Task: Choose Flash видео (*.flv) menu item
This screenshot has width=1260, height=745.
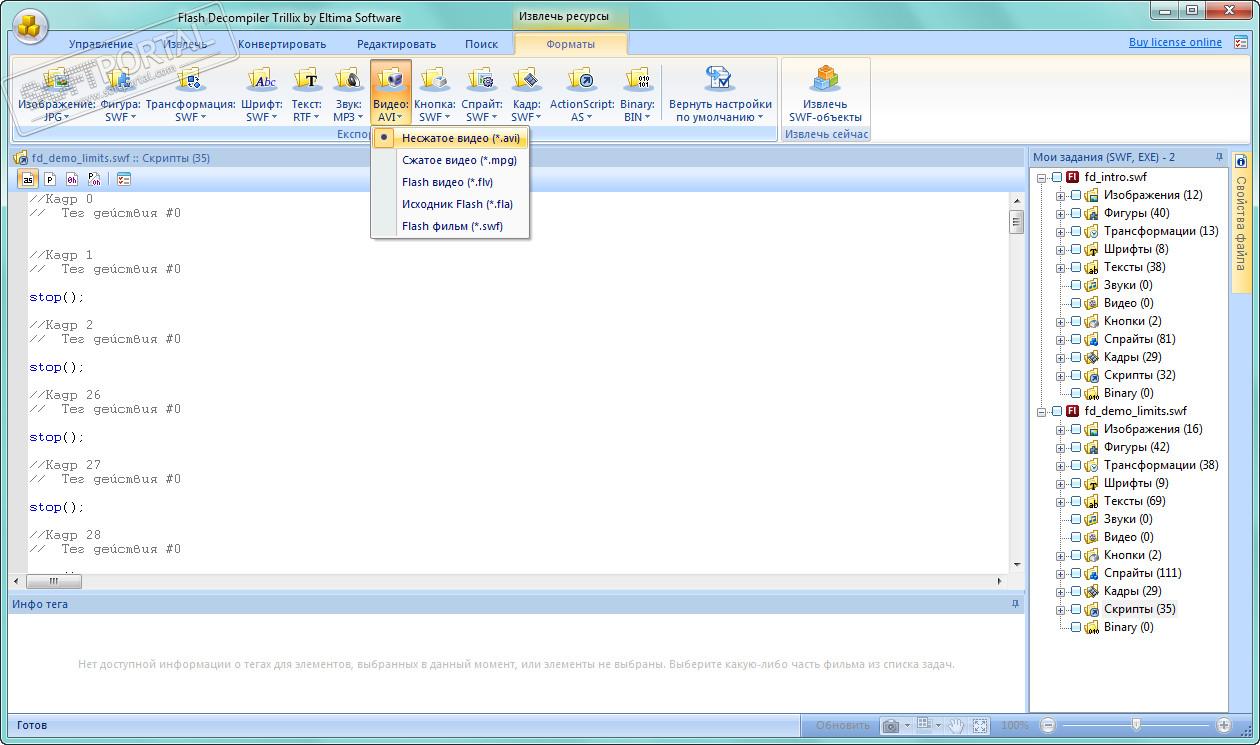Action: point(450,182)
